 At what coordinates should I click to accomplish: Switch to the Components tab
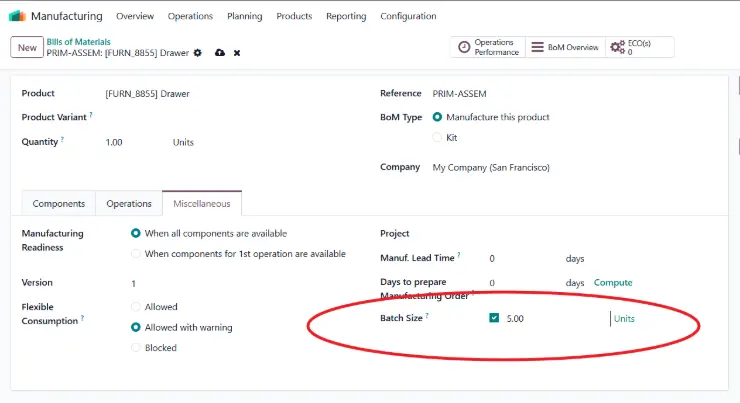point(58,204)
